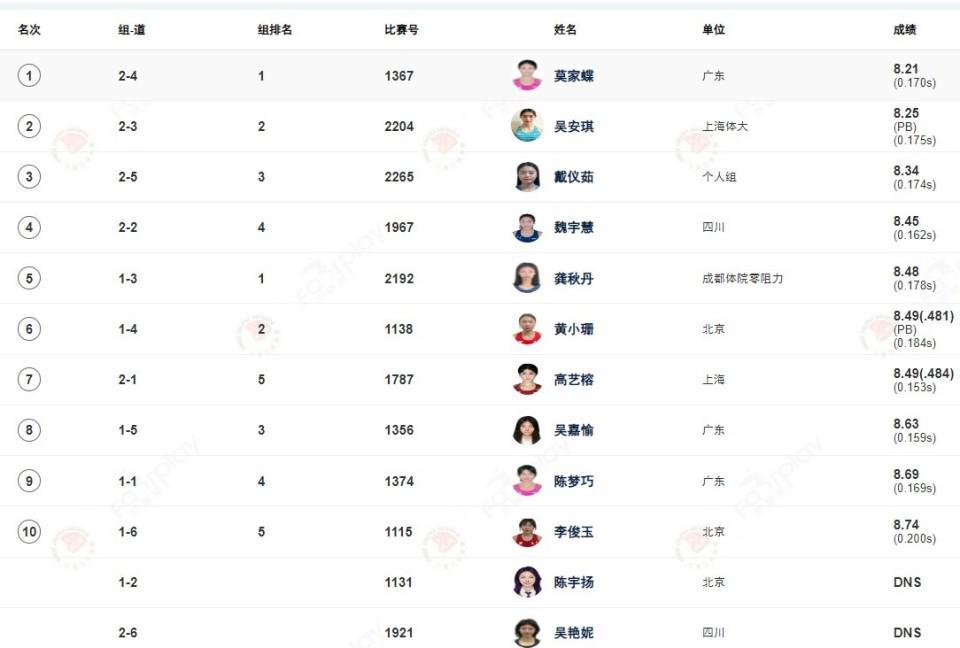
Task: Click bib number 2204
Action: click(399, 126)
